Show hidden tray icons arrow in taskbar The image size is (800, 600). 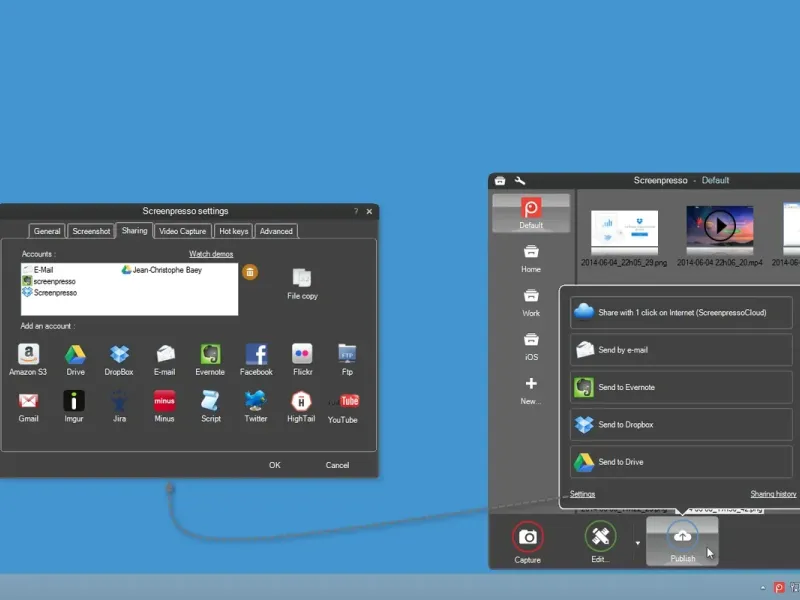click(763, 588)
